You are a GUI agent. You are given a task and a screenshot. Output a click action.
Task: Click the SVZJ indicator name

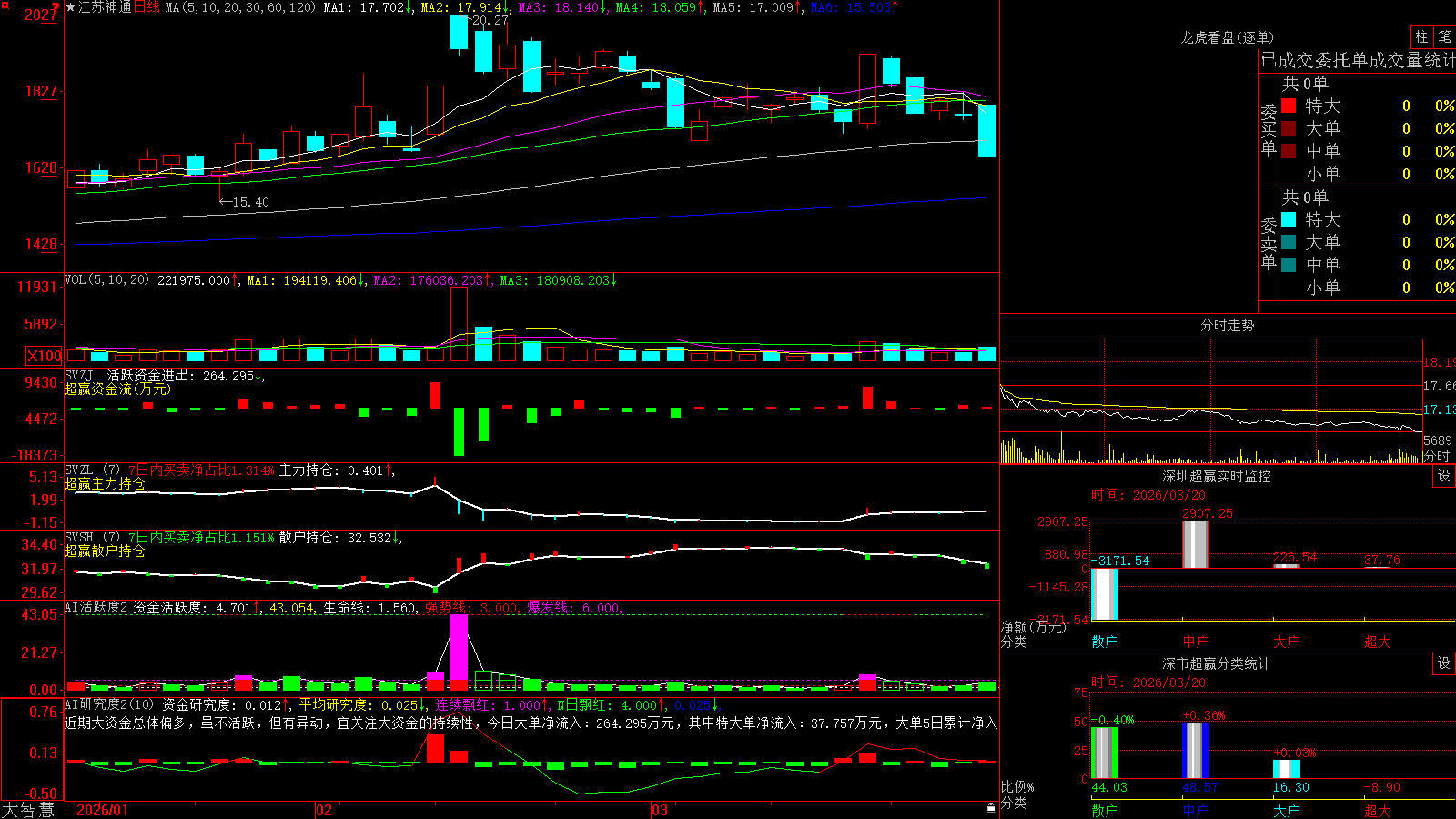coord(79,375)
